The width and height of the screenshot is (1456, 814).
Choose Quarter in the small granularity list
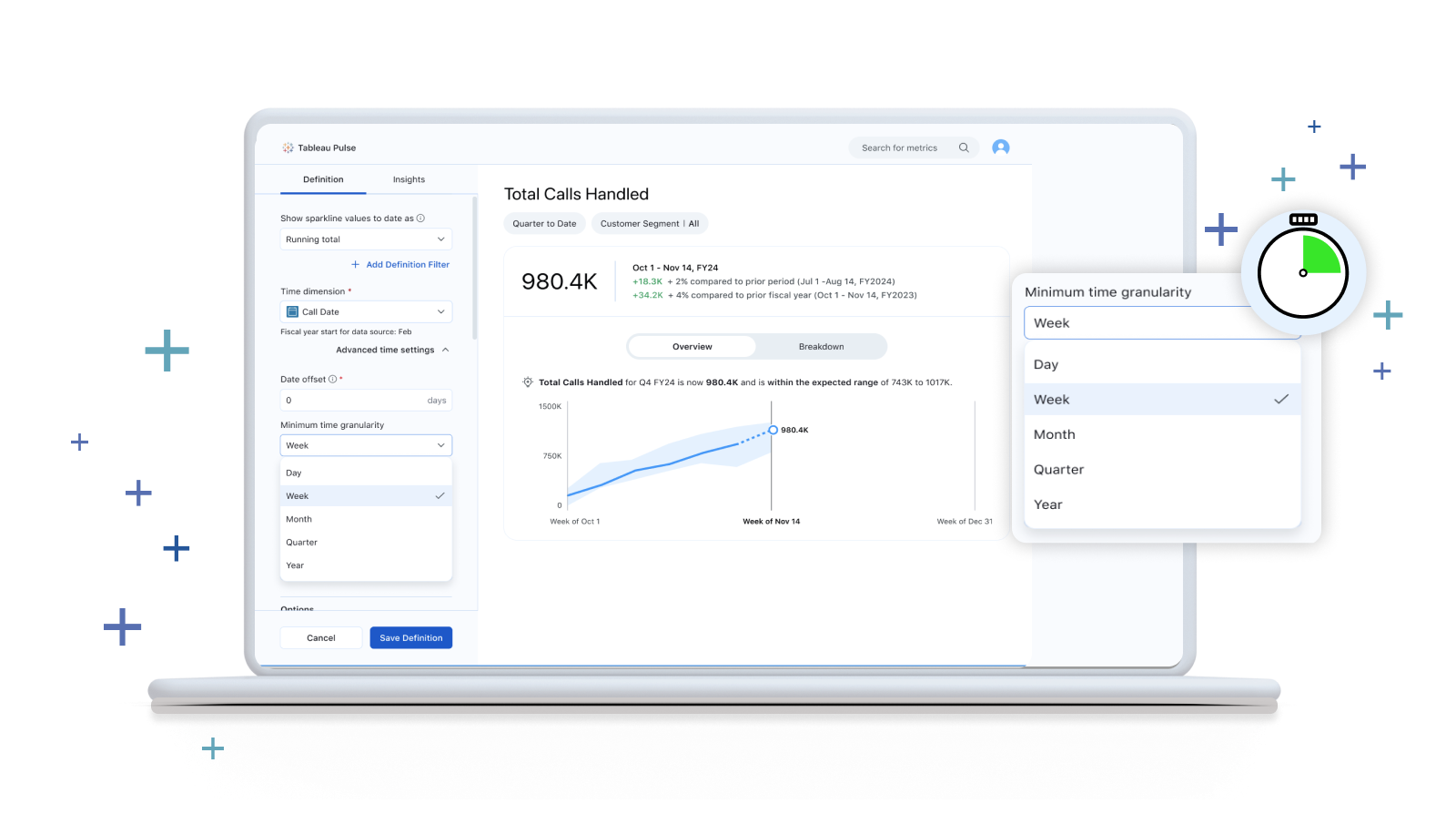click(366, 542)
